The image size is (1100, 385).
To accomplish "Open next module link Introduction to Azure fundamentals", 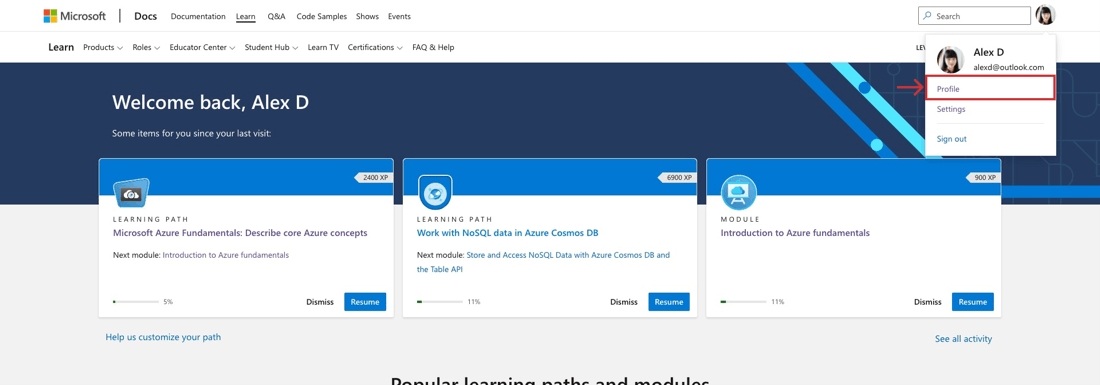I will pyautogui.click(x=225, y=255).
